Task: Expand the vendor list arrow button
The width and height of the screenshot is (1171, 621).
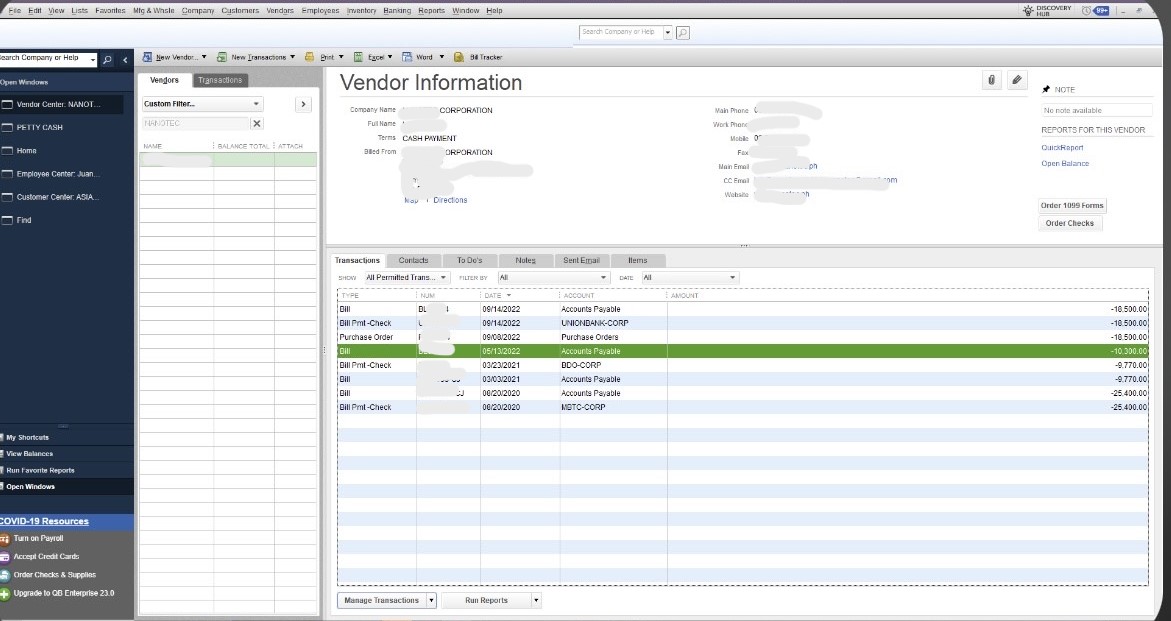Action: point(303,104)
